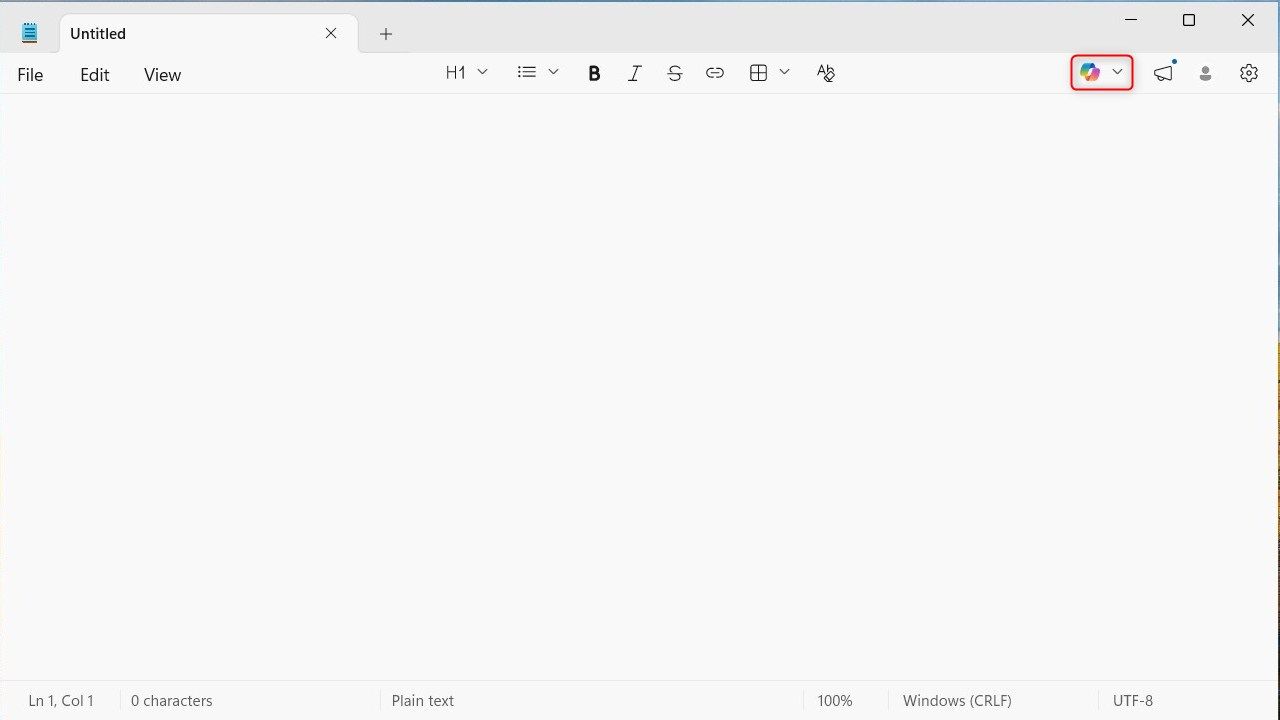The image size is (1280, 720).
Task: Expand the list options chevron
Action: click(x=553, y=72)
